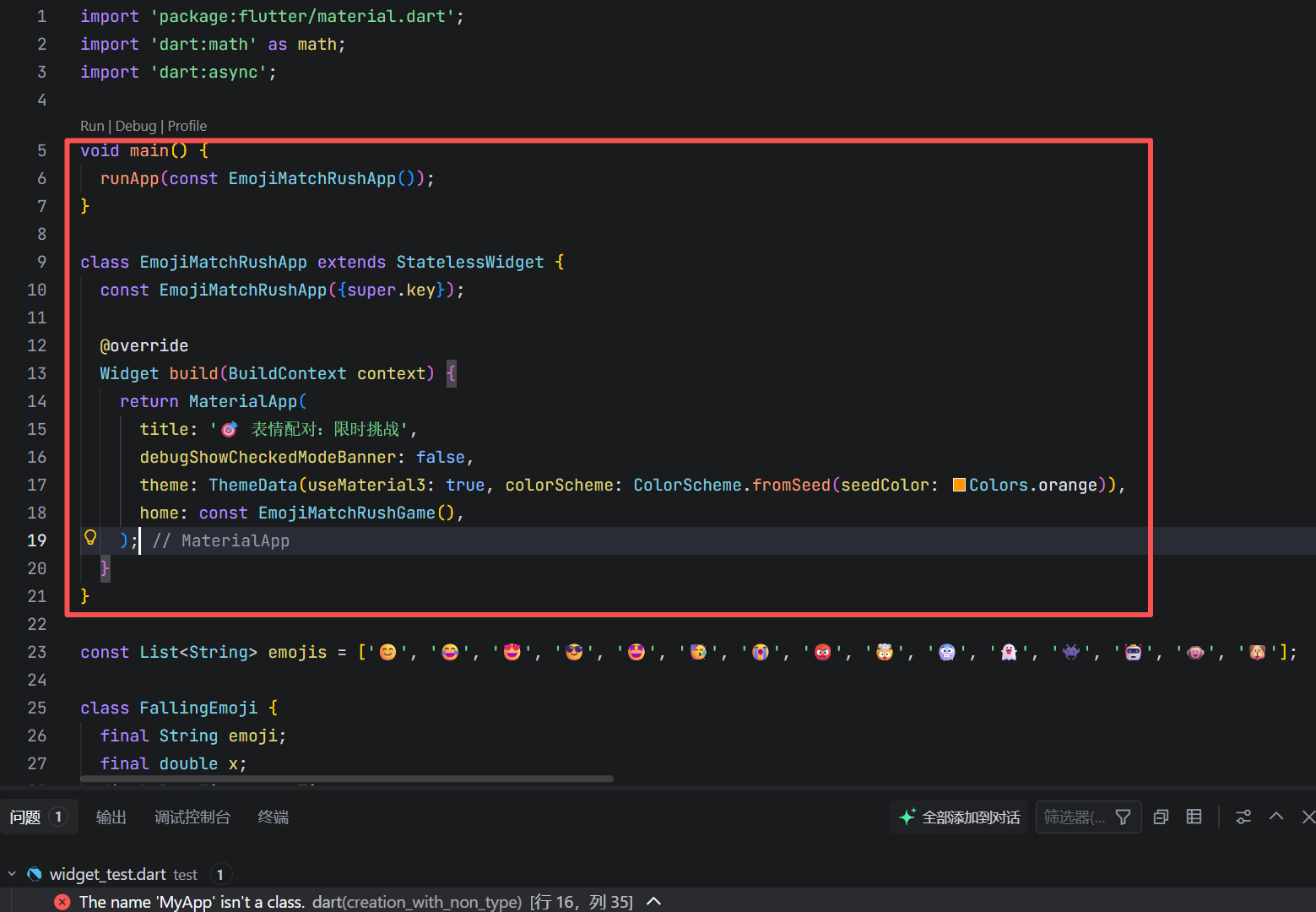Collapse the widget_test.dart problems group
Image resolution: width=1316 pixels, height=912 pixels.
12,874
